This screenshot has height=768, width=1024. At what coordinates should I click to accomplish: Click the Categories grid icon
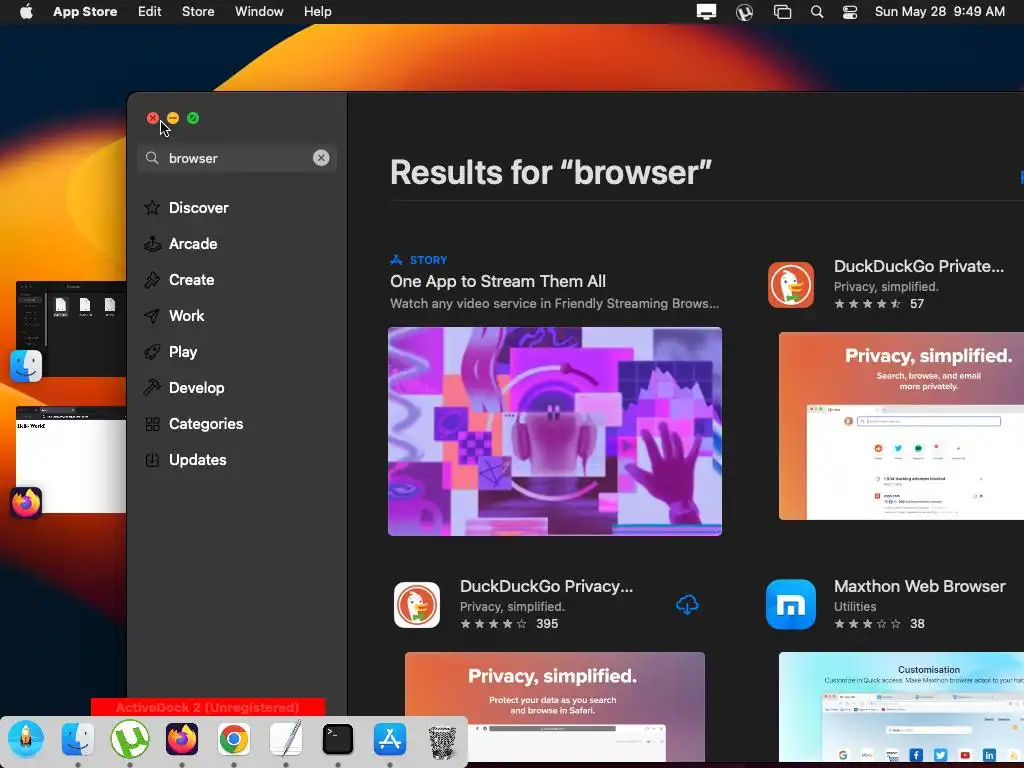coord(152,424)
